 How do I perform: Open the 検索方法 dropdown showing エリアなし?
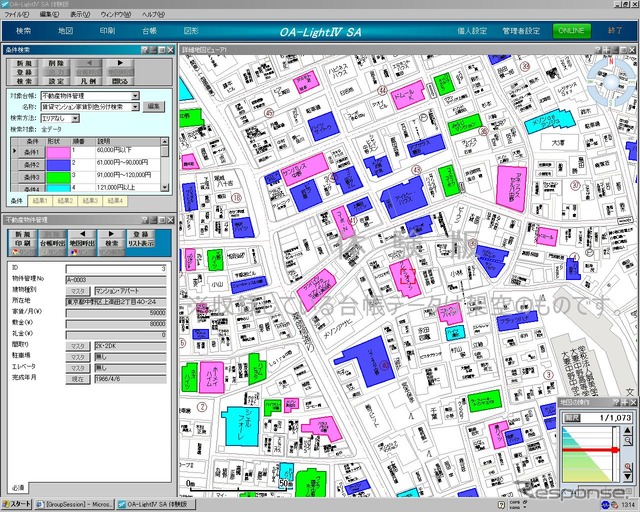[75, 118]
